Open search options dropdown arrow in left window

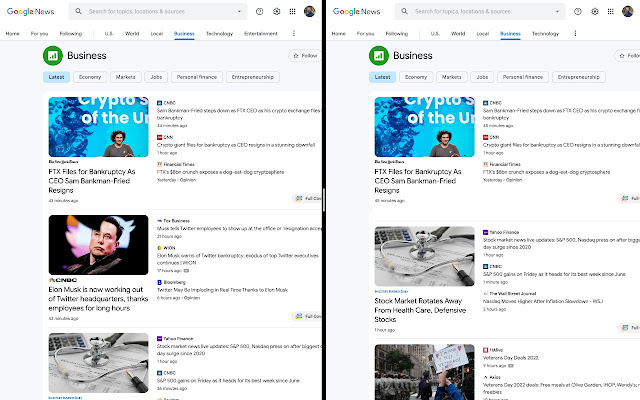click(239, 11)
